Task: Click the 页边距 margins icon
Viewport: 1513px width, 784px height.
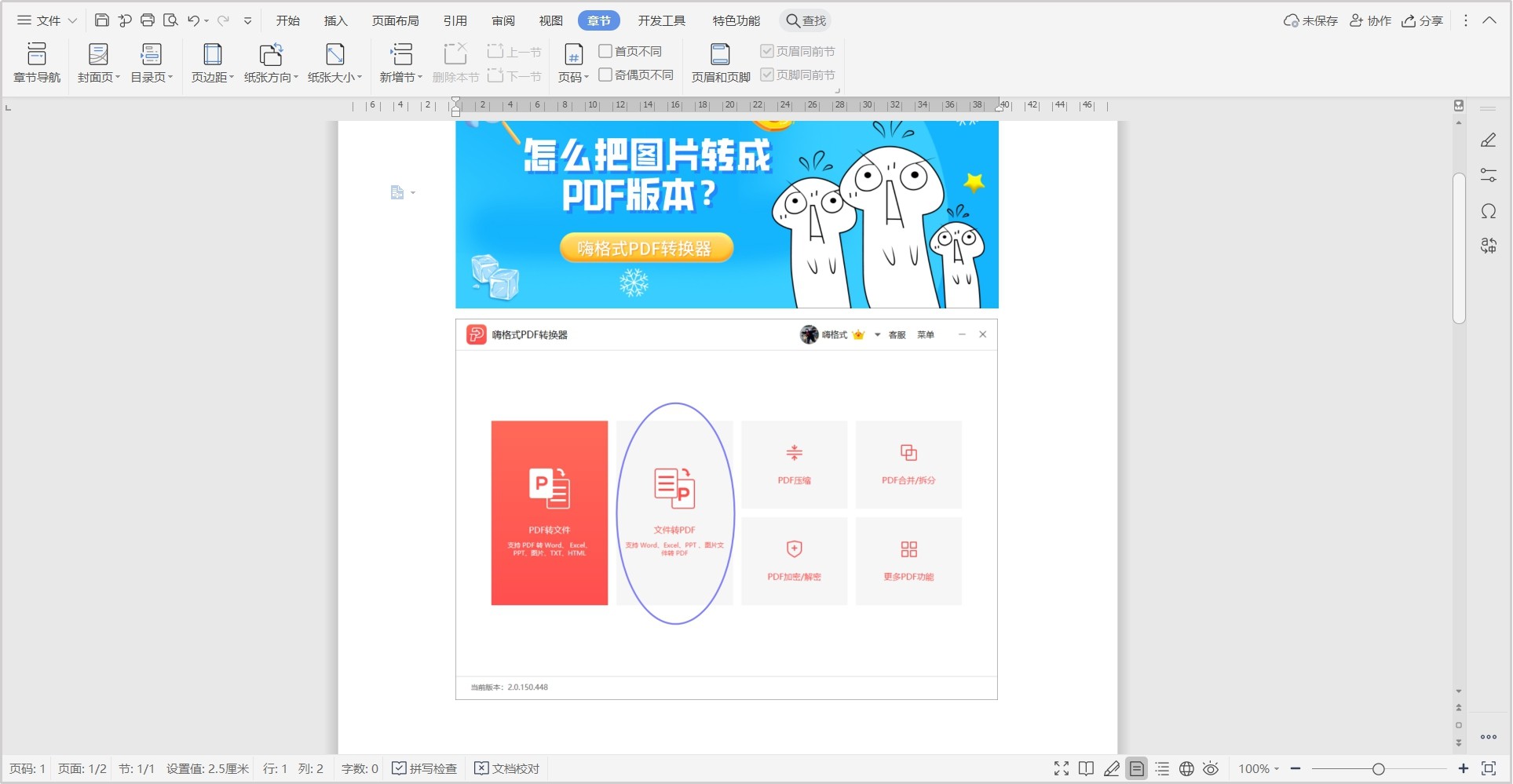Action: [212, 54]
